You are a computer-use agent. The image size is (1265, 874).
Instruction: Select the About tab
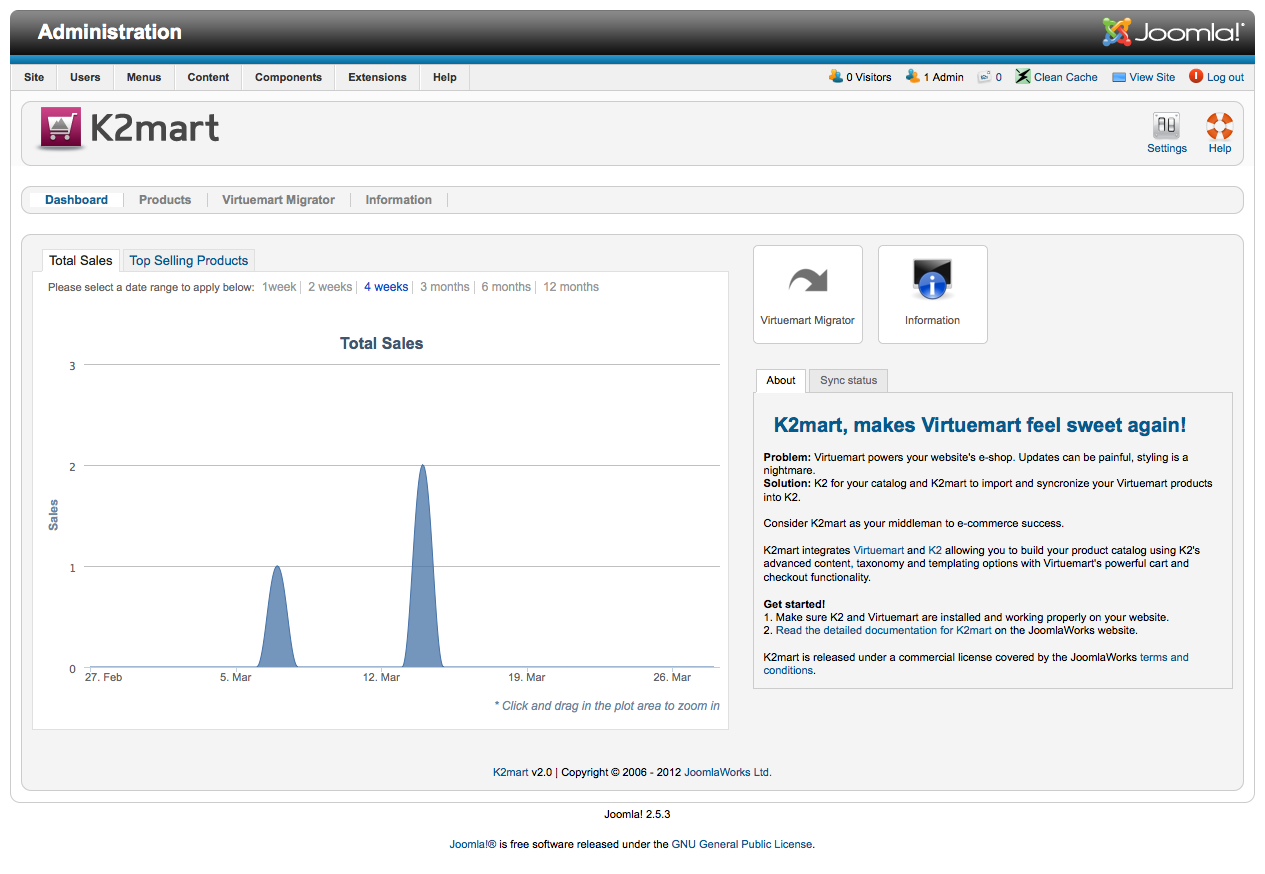[x=781, y=380]
